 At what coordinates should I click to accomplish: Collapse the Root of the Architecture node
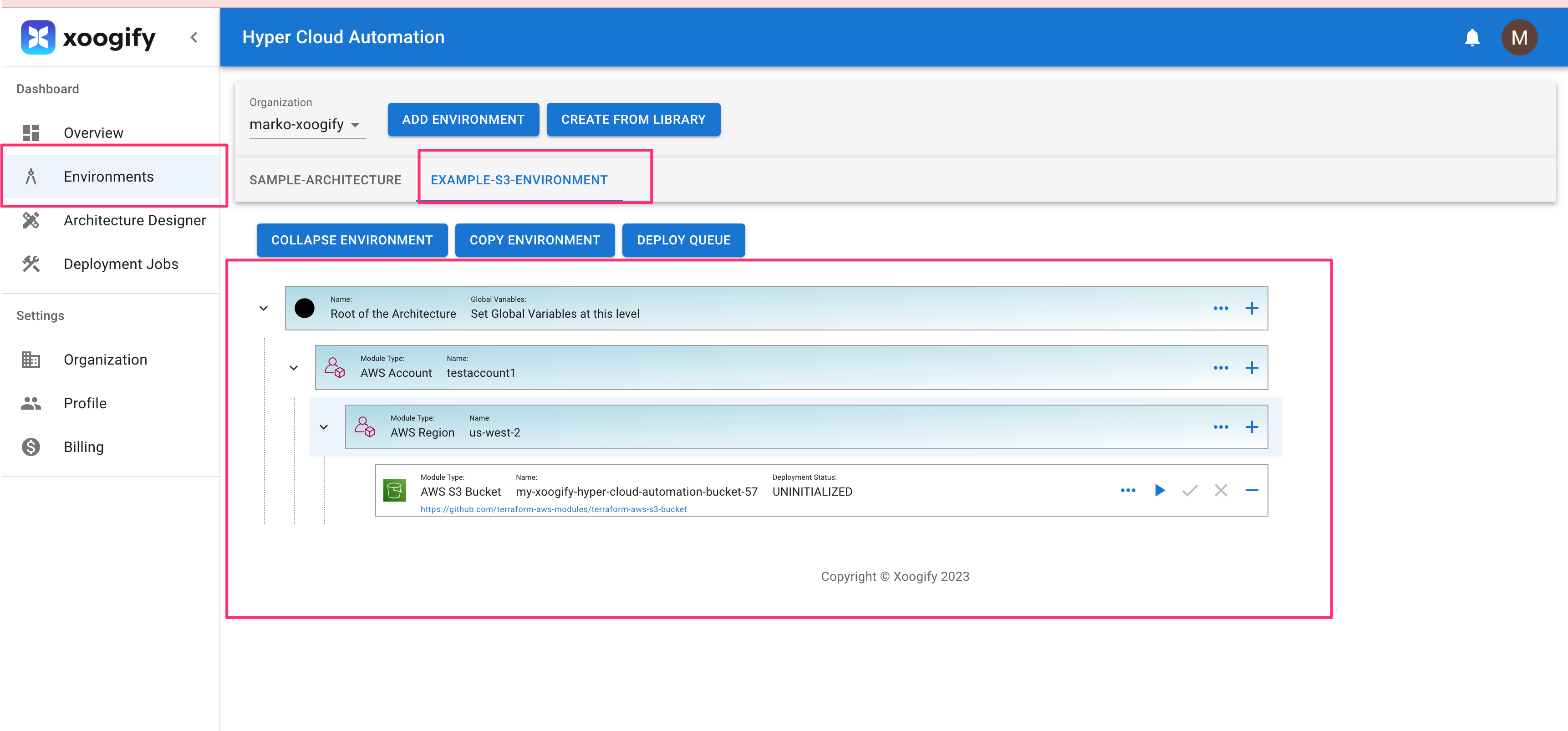[264, 308]
